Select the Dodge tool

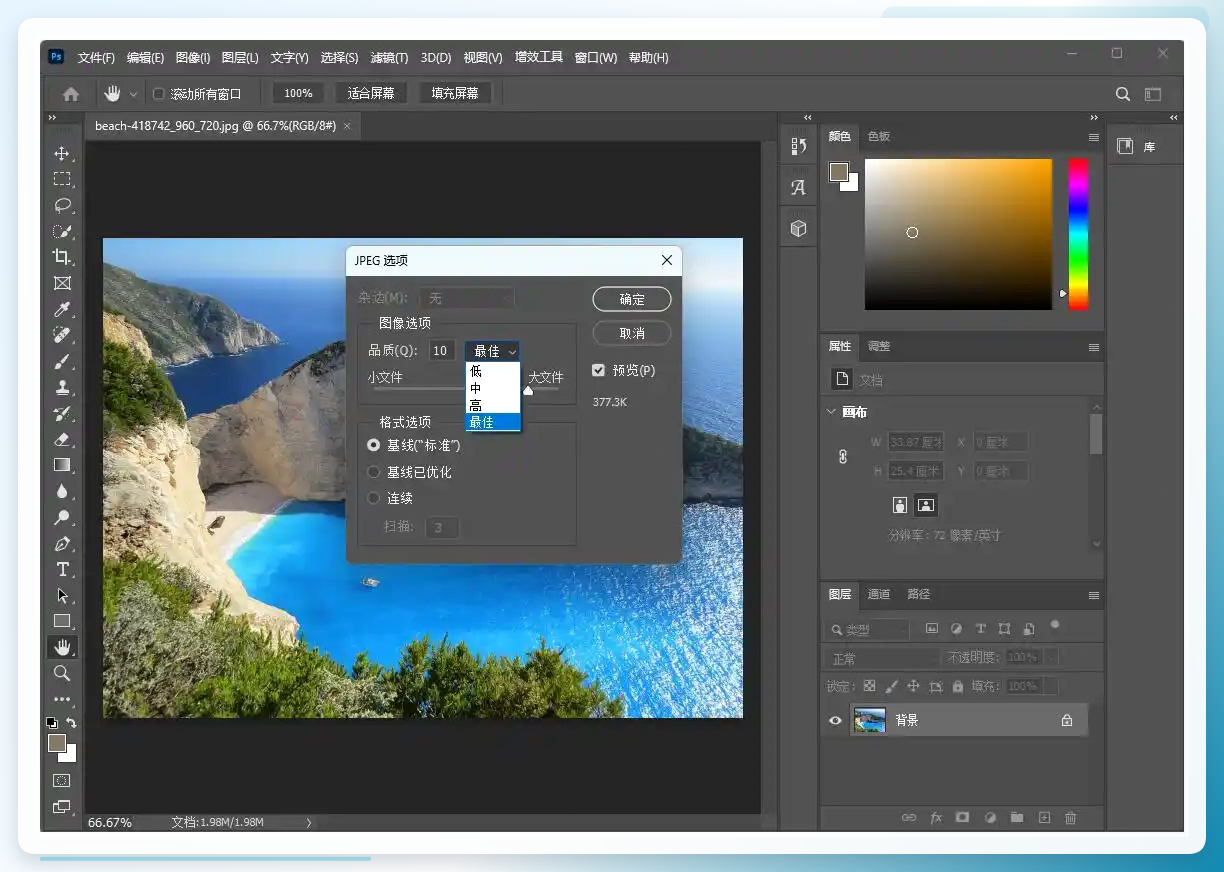(62, 517)
